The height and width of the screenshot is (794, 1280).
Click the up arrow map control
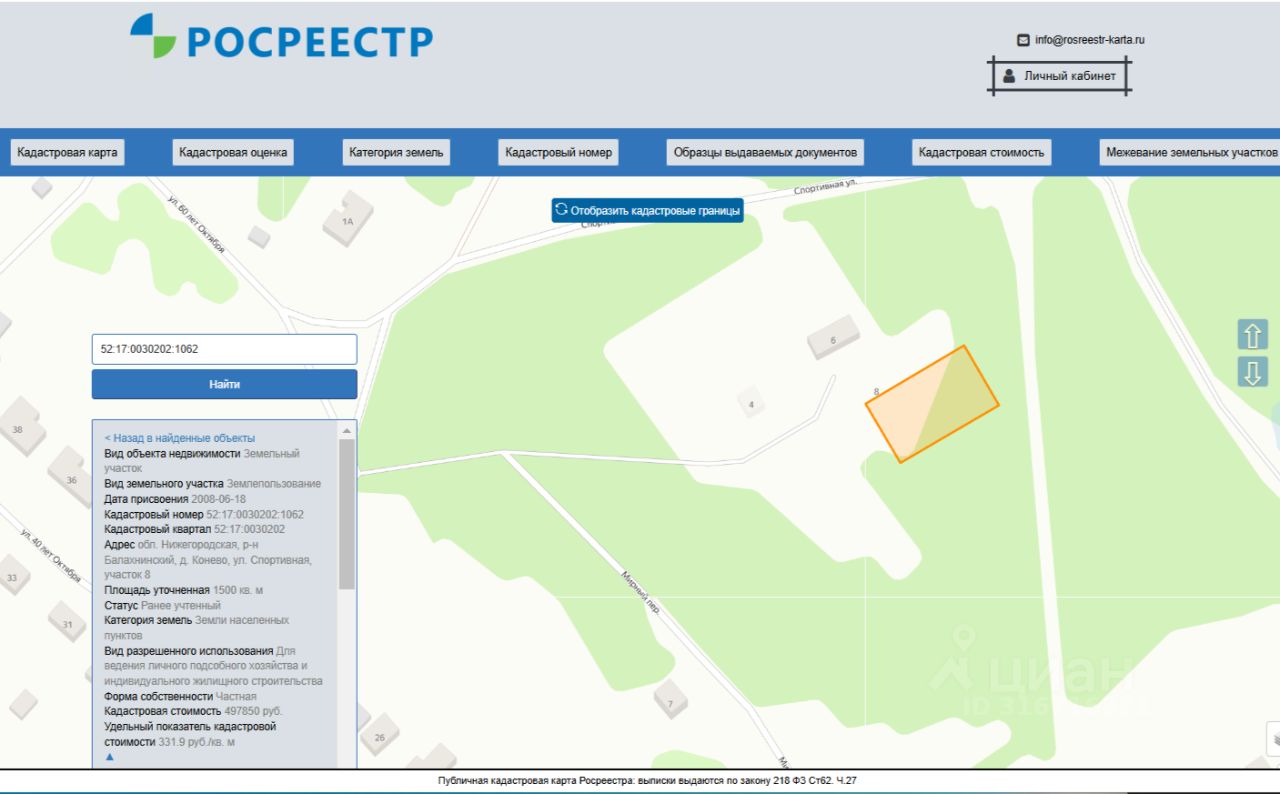(x=1252, y=334)
